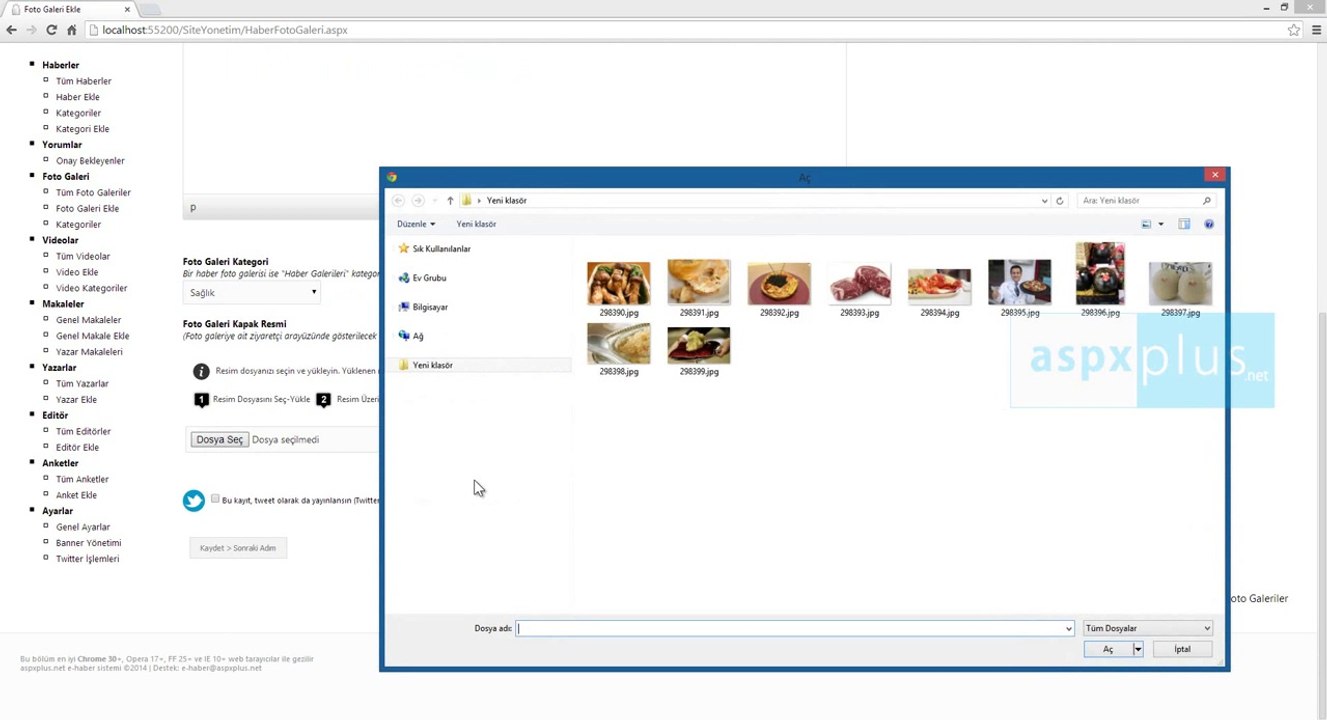Open the Haber Ekle link
The width and height of the screenshot is (1327, 720).
(x=78, y=97)
